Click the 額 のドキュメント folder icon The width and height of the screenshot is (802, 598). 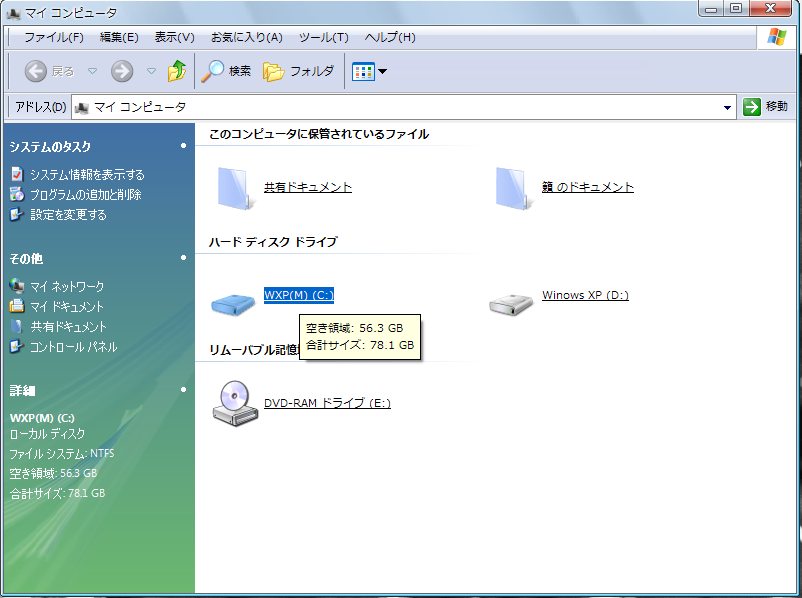click(x=512, y=188)
